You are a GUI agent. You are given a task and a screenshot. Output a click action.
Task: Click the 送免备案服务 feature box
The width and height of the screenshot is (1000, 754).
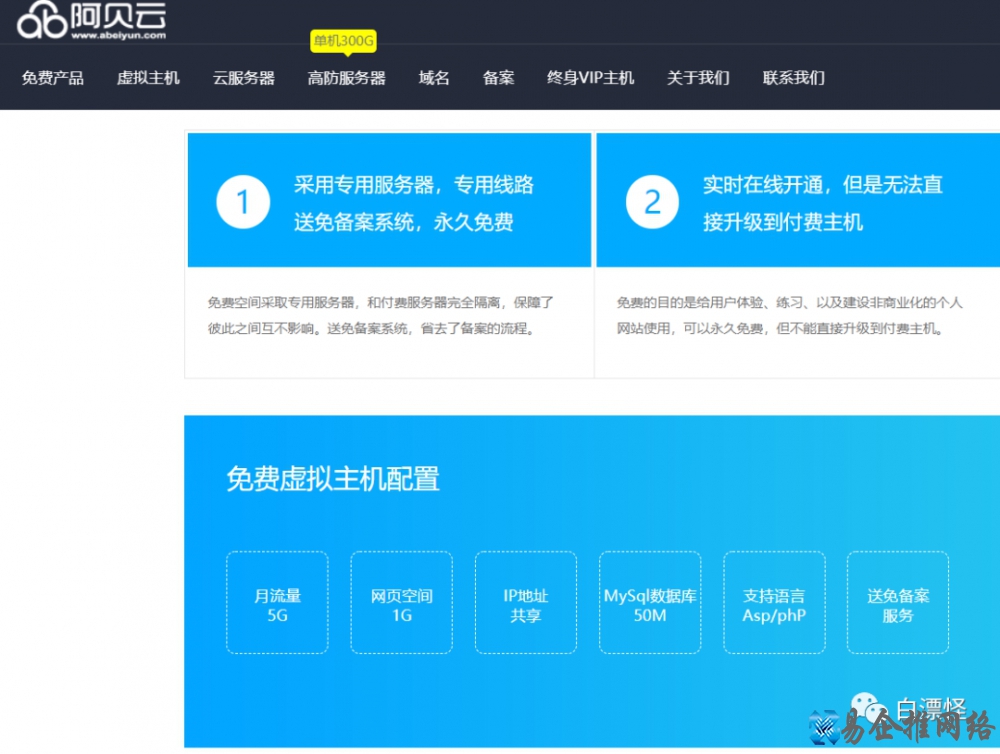coord(898,603)
